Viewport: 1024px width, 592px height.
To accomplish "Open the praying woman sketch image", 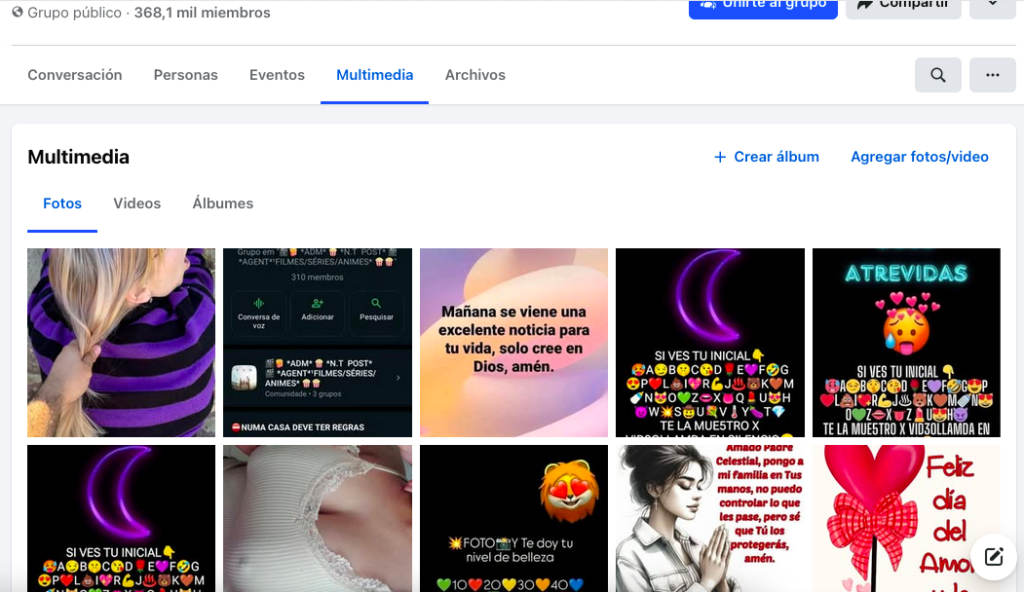I will [710, 518].
